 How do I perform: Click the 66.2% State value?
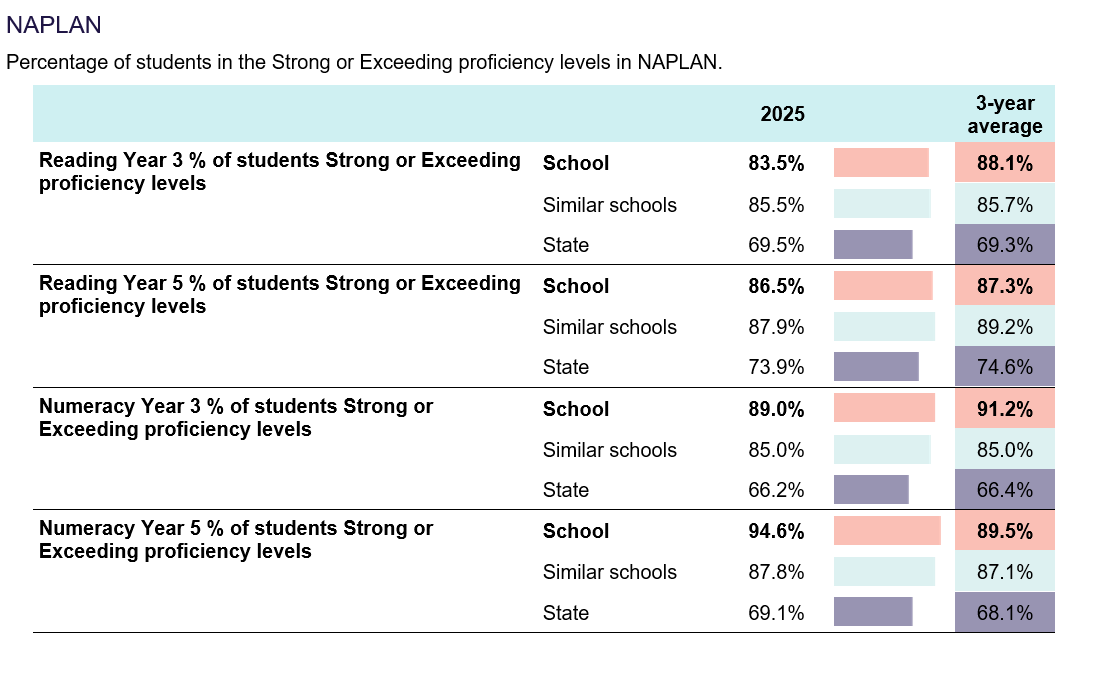click(x=776, y=490)
